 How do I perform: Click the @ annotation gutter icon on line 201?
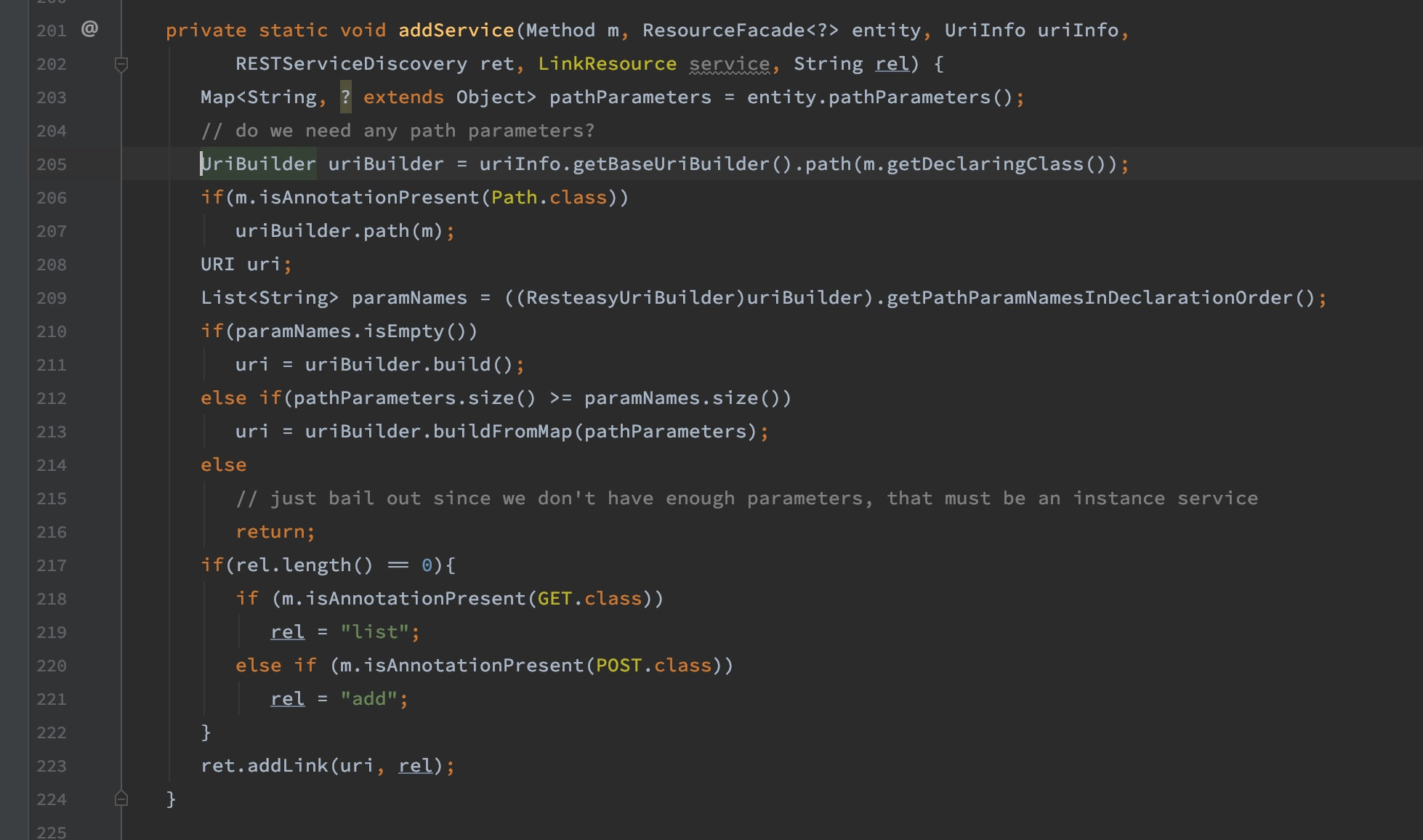pos(89,29)
